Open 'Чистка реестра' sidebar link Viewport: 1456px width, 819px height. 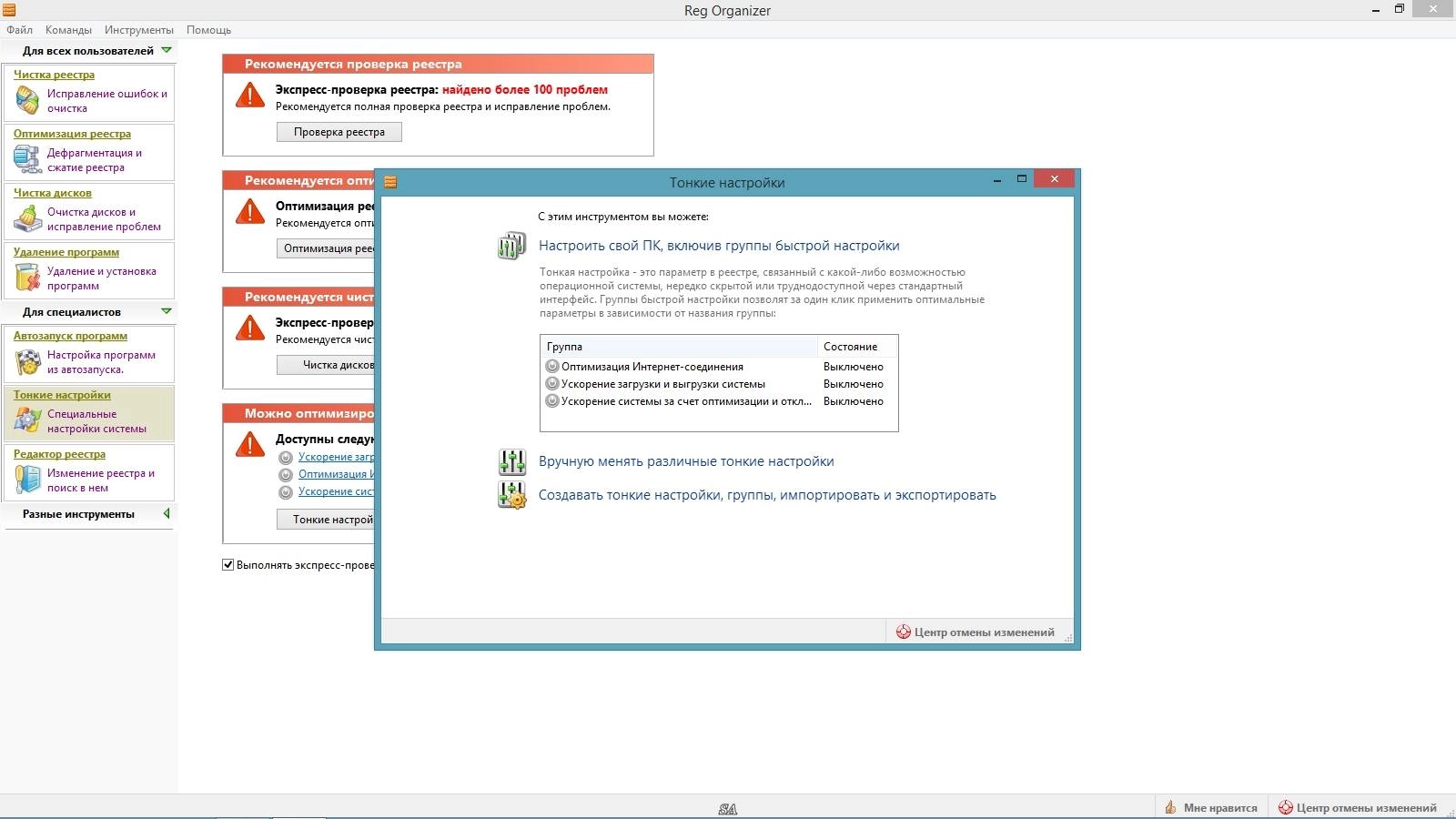[54, 75]
